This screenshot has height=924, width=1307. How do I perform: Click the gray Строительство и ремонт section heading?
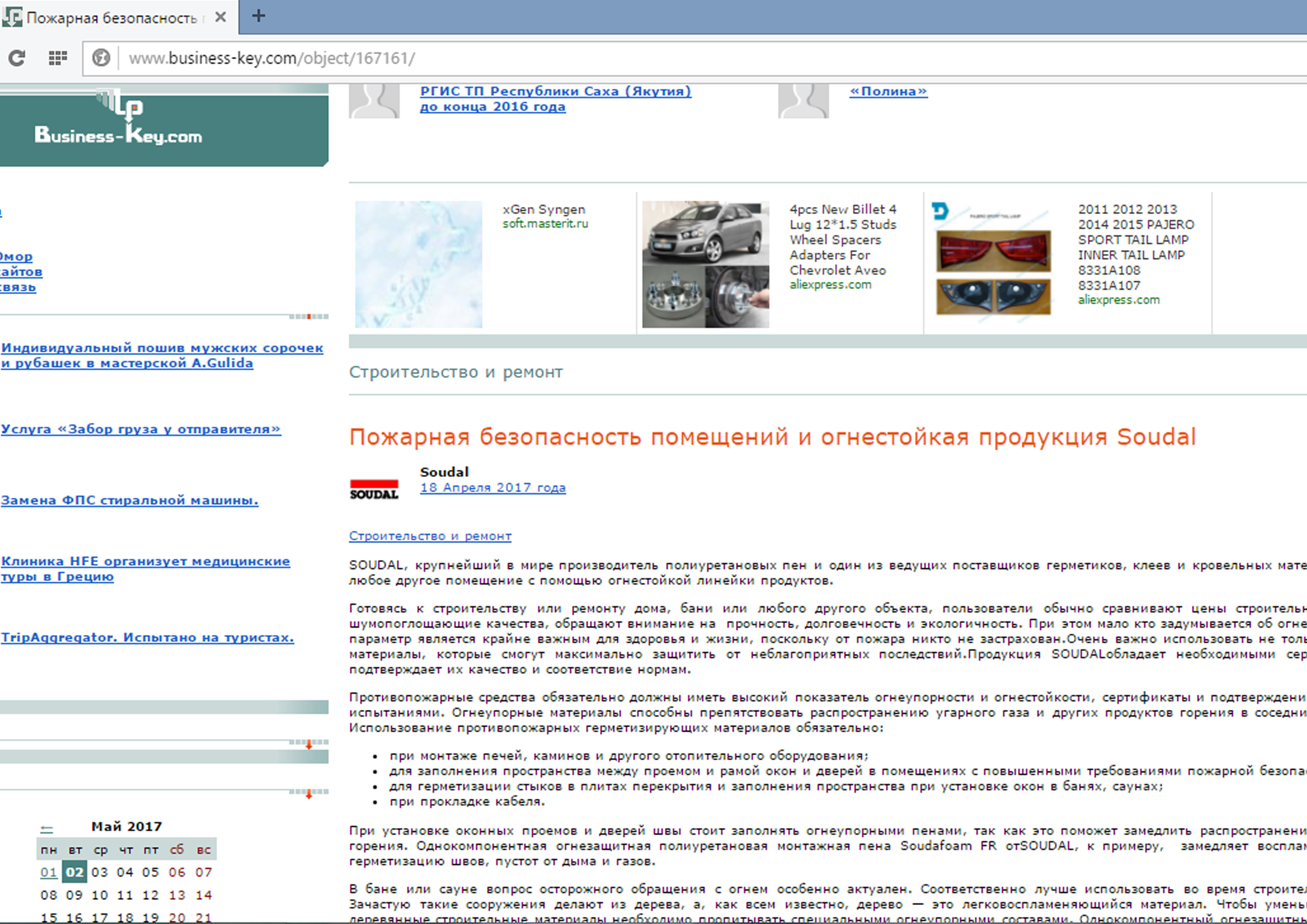456,372
